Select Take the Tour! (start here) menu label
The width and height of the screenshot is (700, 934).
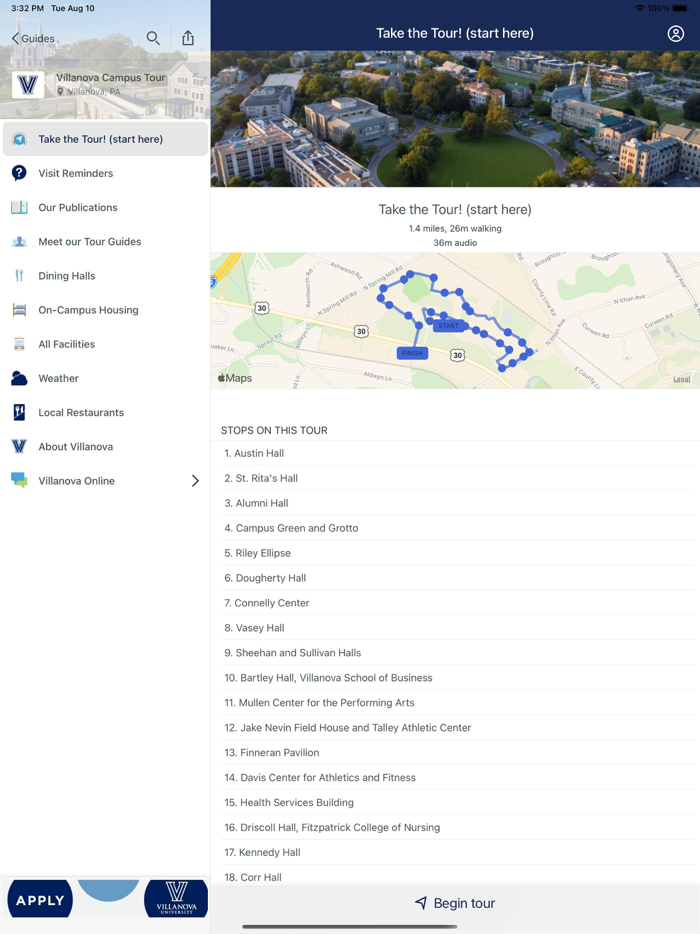[x=101, y=139]
